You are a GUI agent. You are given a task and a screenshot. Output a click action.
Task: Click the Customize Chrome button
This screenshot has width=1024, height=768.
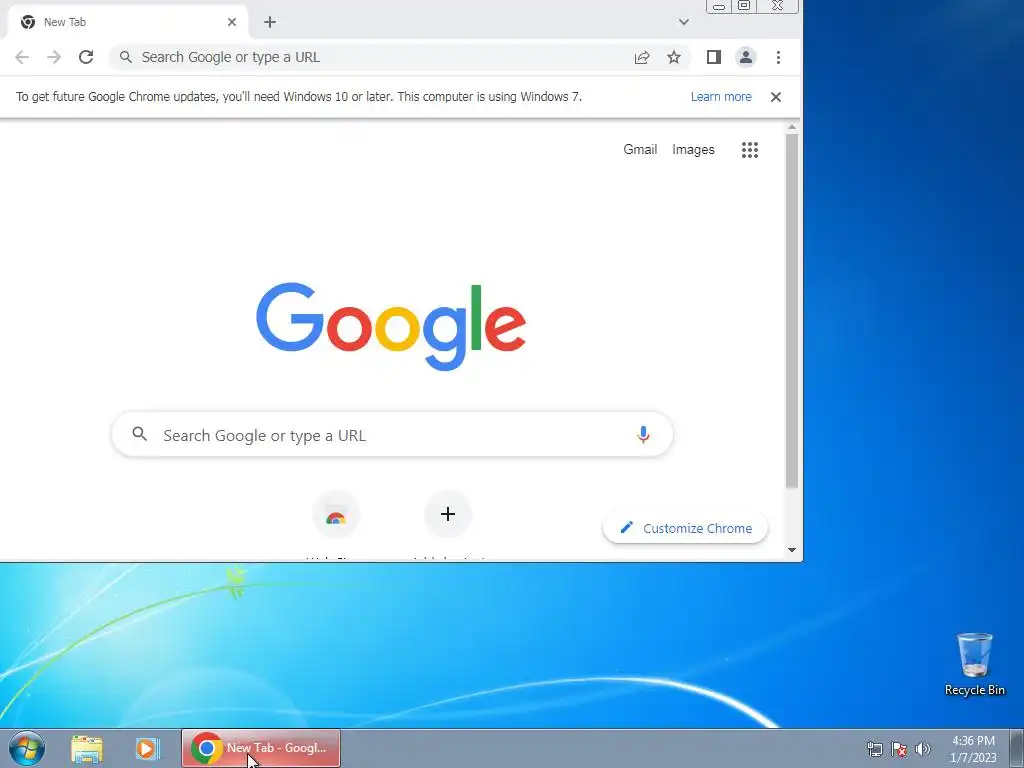pyautogui.click(x=685, y=528)
